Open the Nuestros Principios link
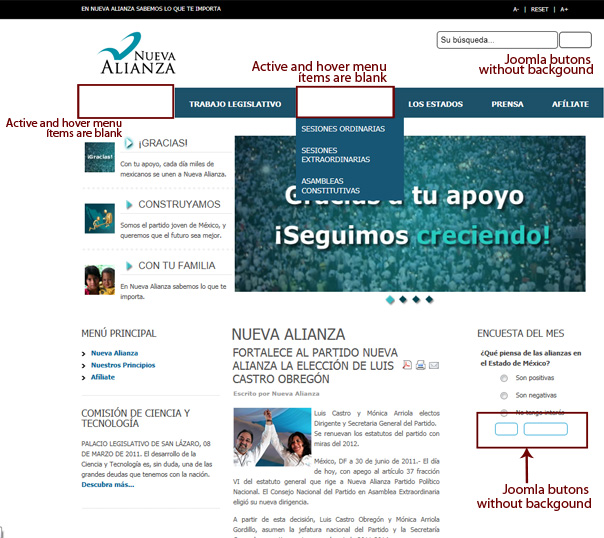This screenshot has height=538, width=604. pyautogui.click(x=123, y=365)
